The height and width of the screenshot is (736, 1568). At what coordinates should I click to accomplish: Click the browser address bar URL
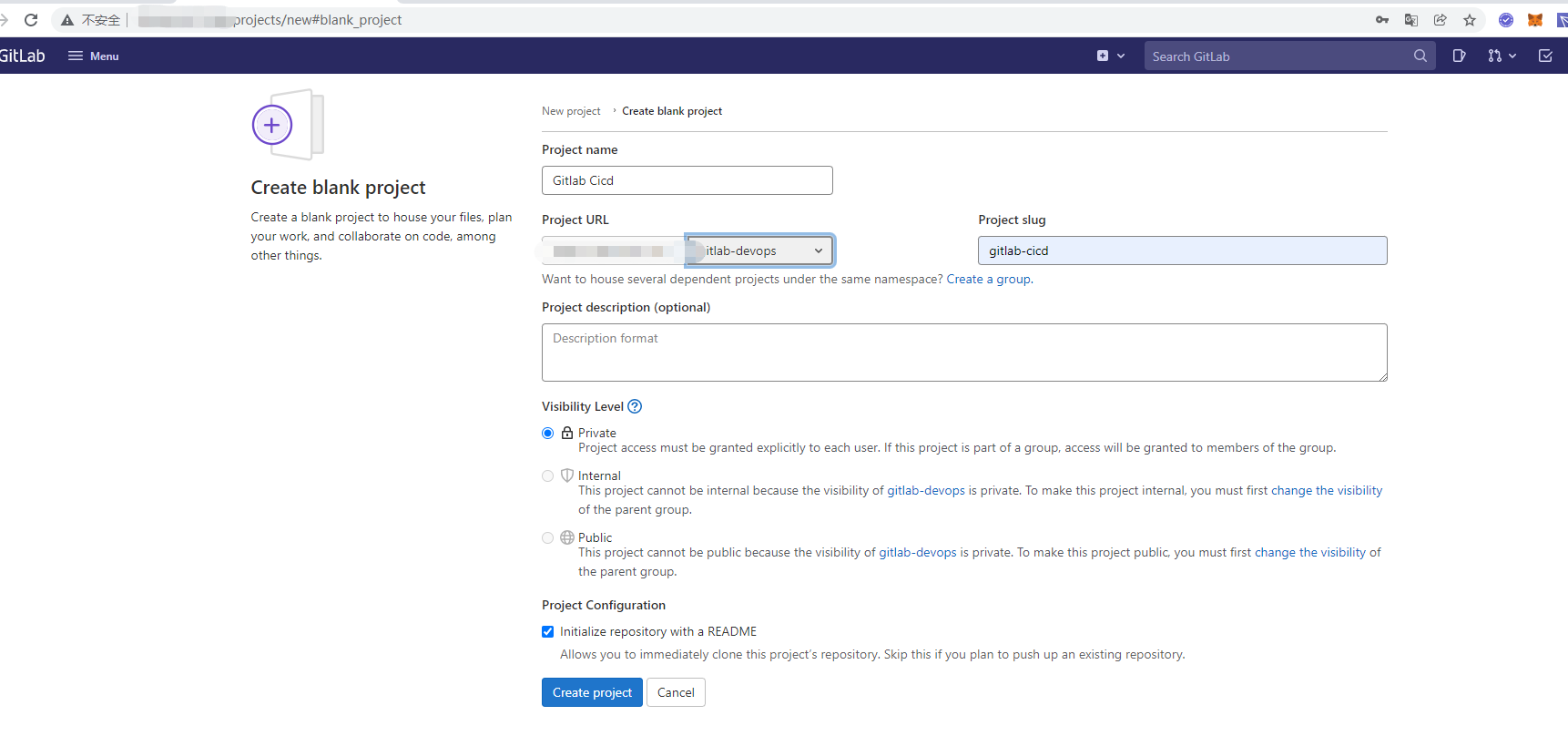317,20
